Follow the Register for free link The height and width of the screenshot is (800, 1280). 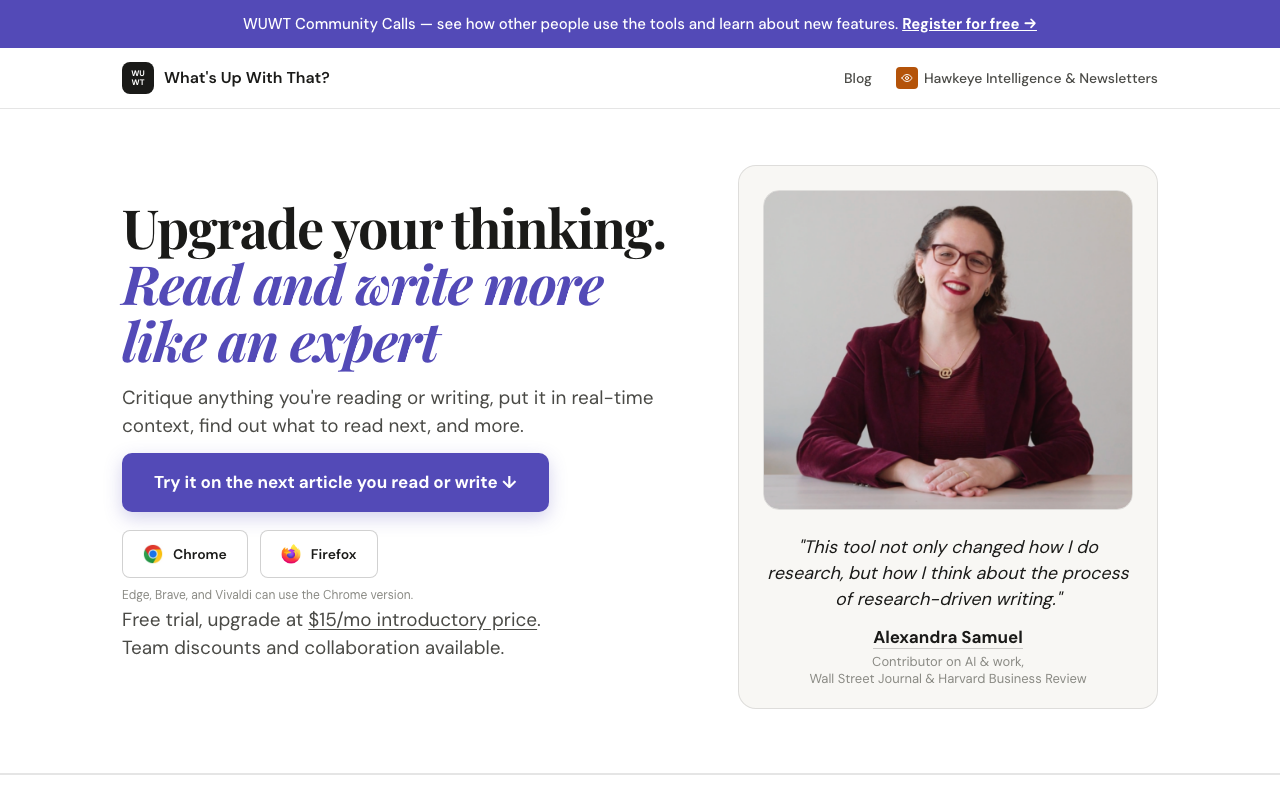[x=969, y=24]
